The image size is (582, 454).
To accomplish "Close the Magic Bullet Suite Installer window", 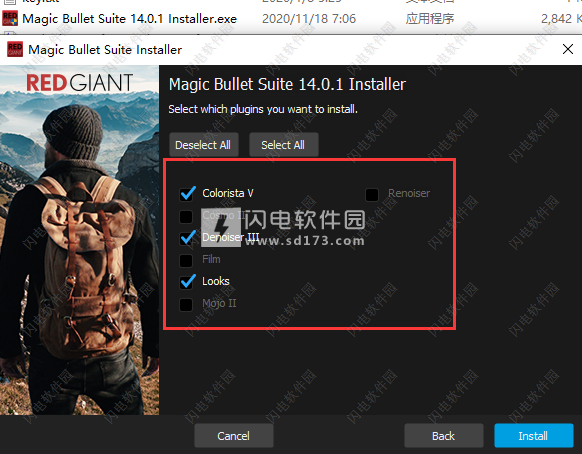I will 568,49.
